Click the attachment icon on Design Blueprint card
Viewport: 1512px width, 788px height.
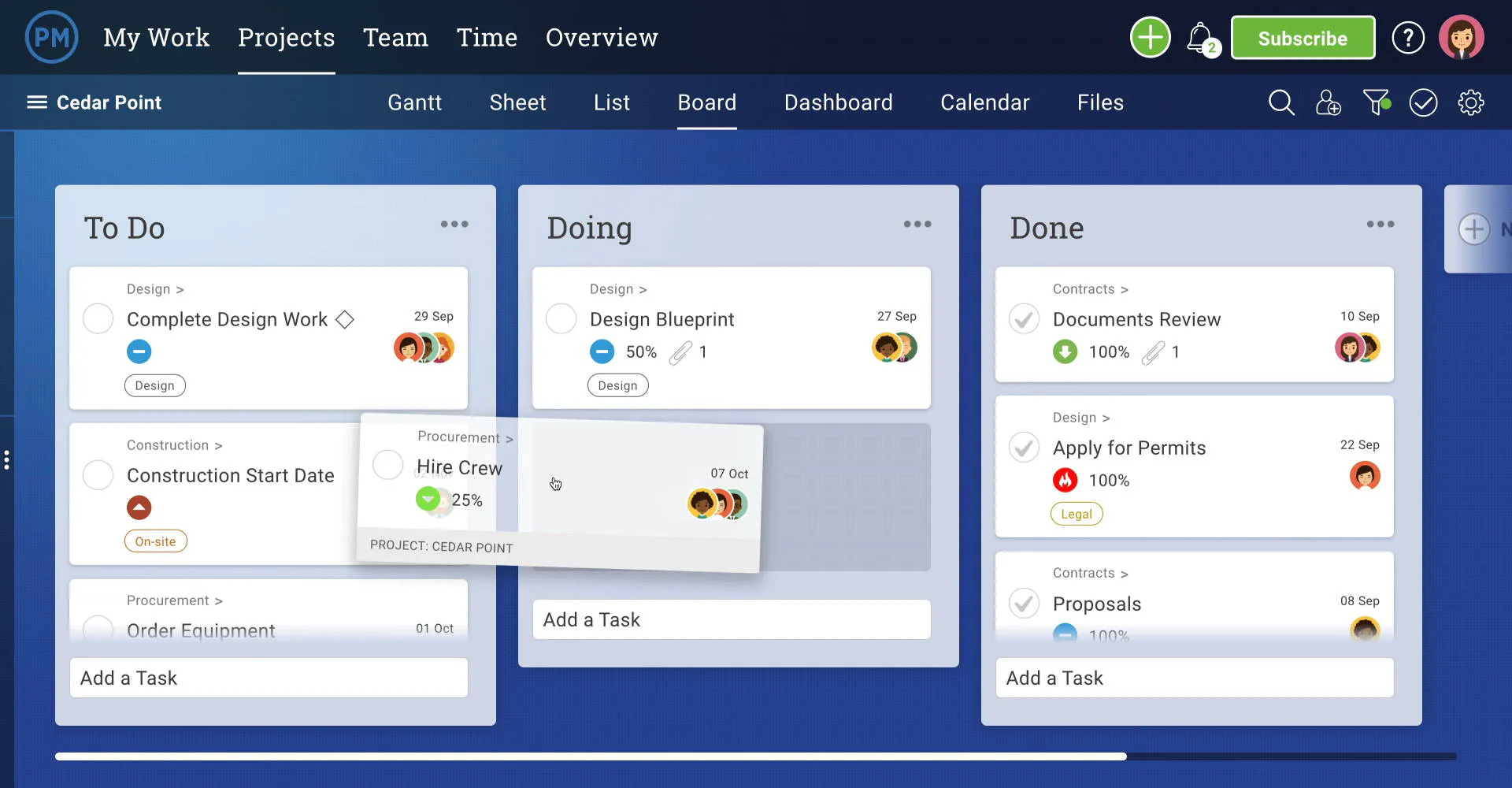[680, 352]
